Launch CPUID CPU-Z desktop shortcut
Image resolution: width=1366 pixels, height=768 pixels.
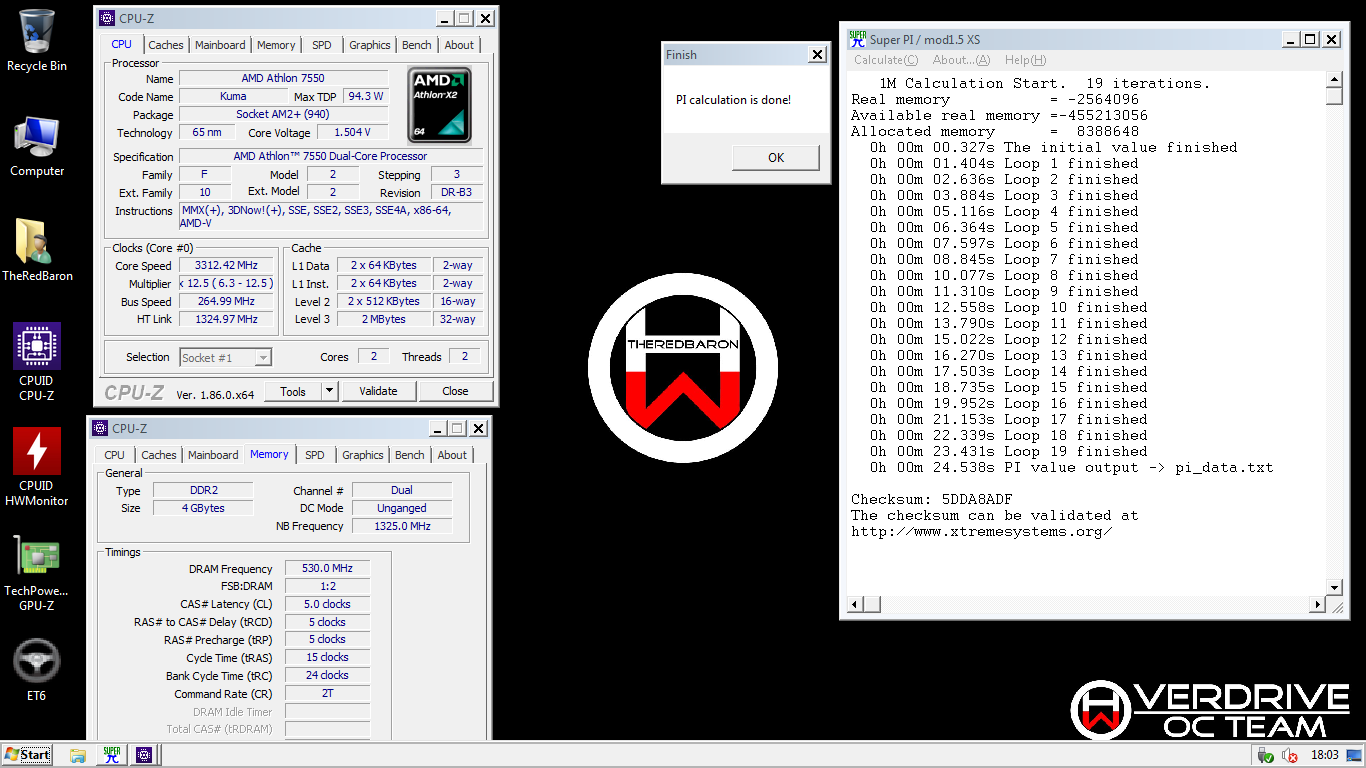[37, 362]
